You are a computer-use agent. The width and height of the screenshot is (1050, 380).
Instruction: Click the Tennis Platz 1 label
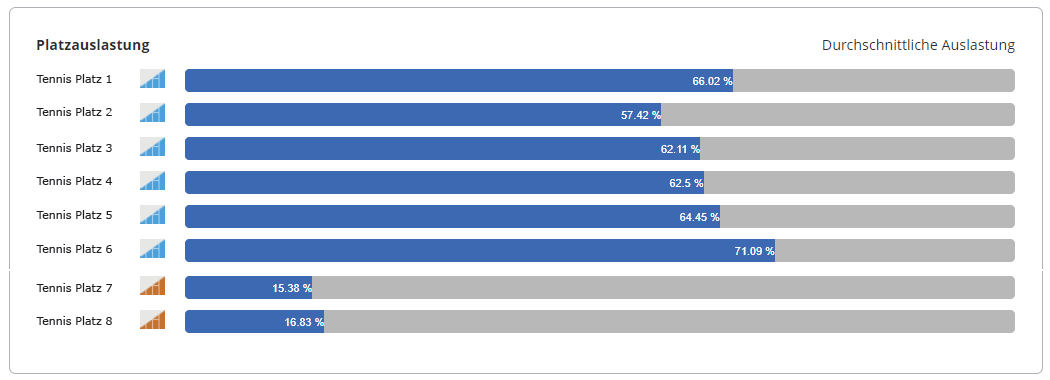coord(74,79)
